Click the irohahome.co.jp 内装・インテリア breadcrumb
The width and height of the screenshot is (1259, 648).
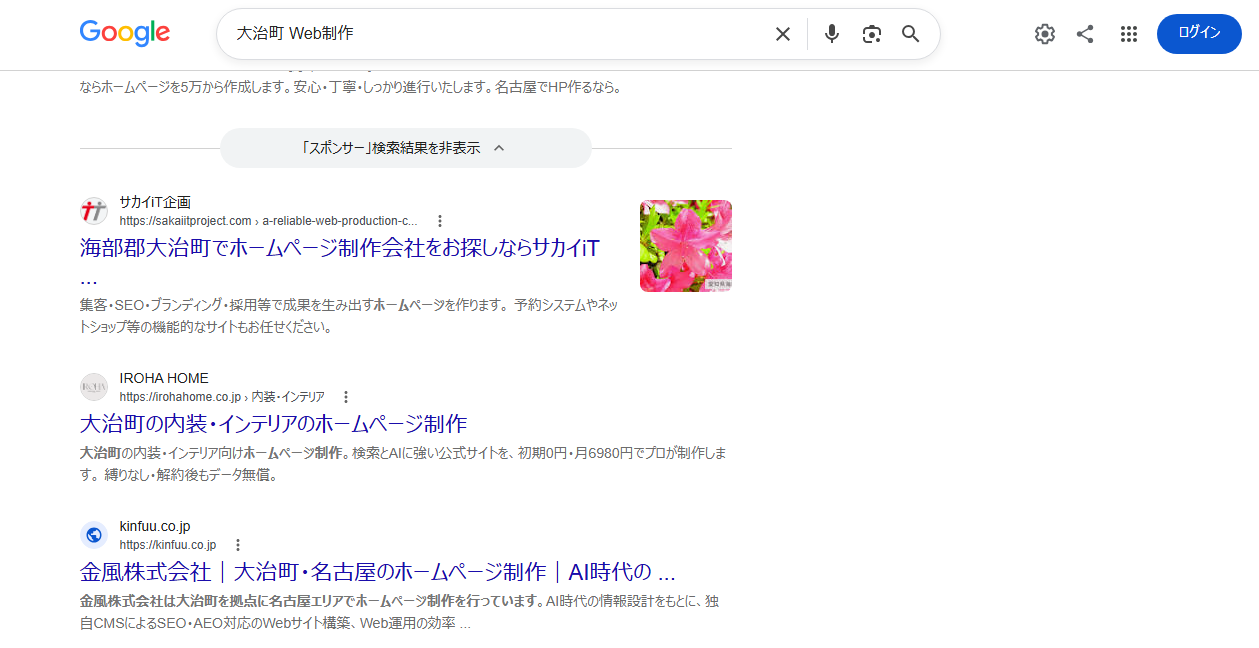(x=222, y=397)
